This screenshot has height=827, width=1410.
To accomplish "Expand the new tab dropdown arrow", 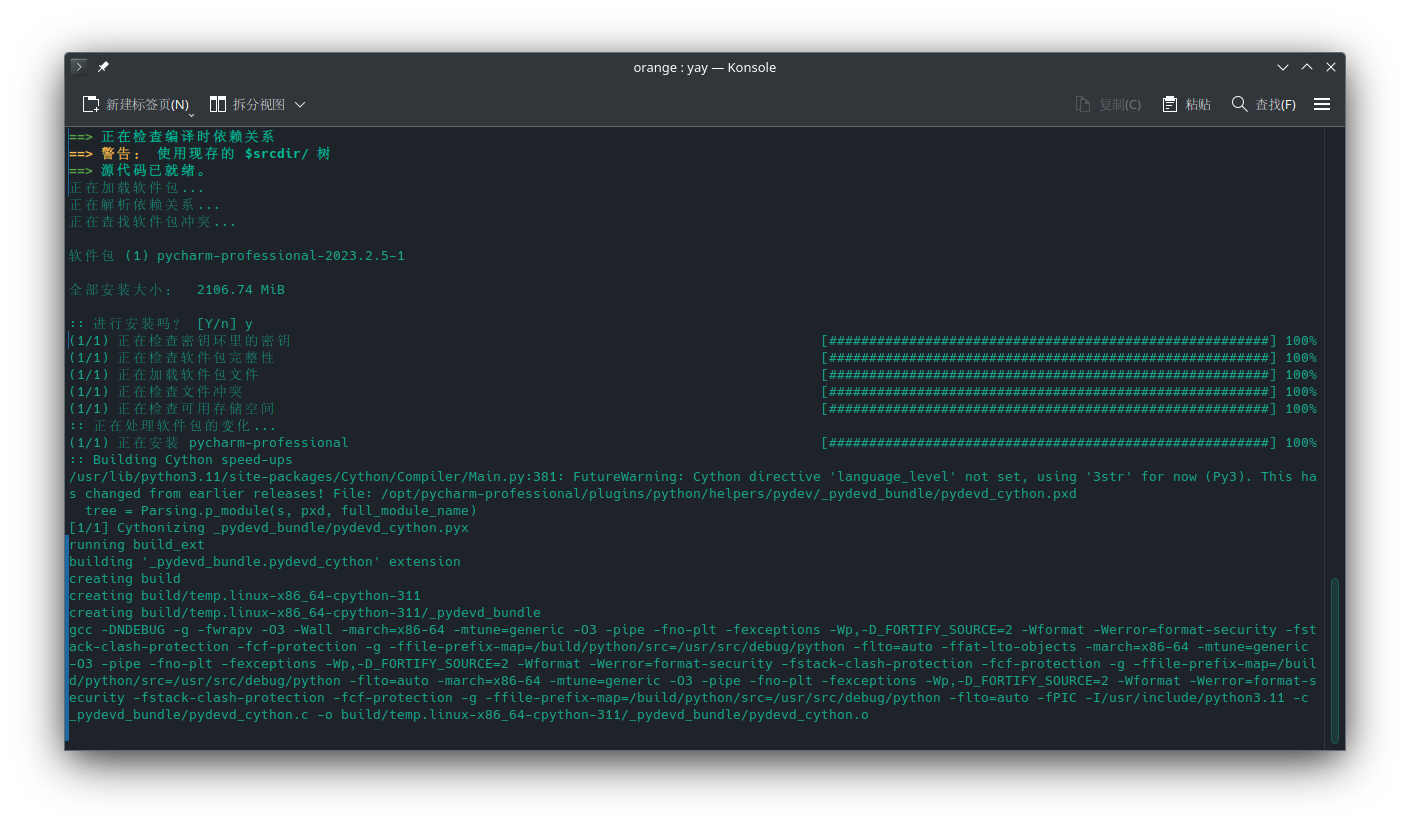I will click(191, 114).
